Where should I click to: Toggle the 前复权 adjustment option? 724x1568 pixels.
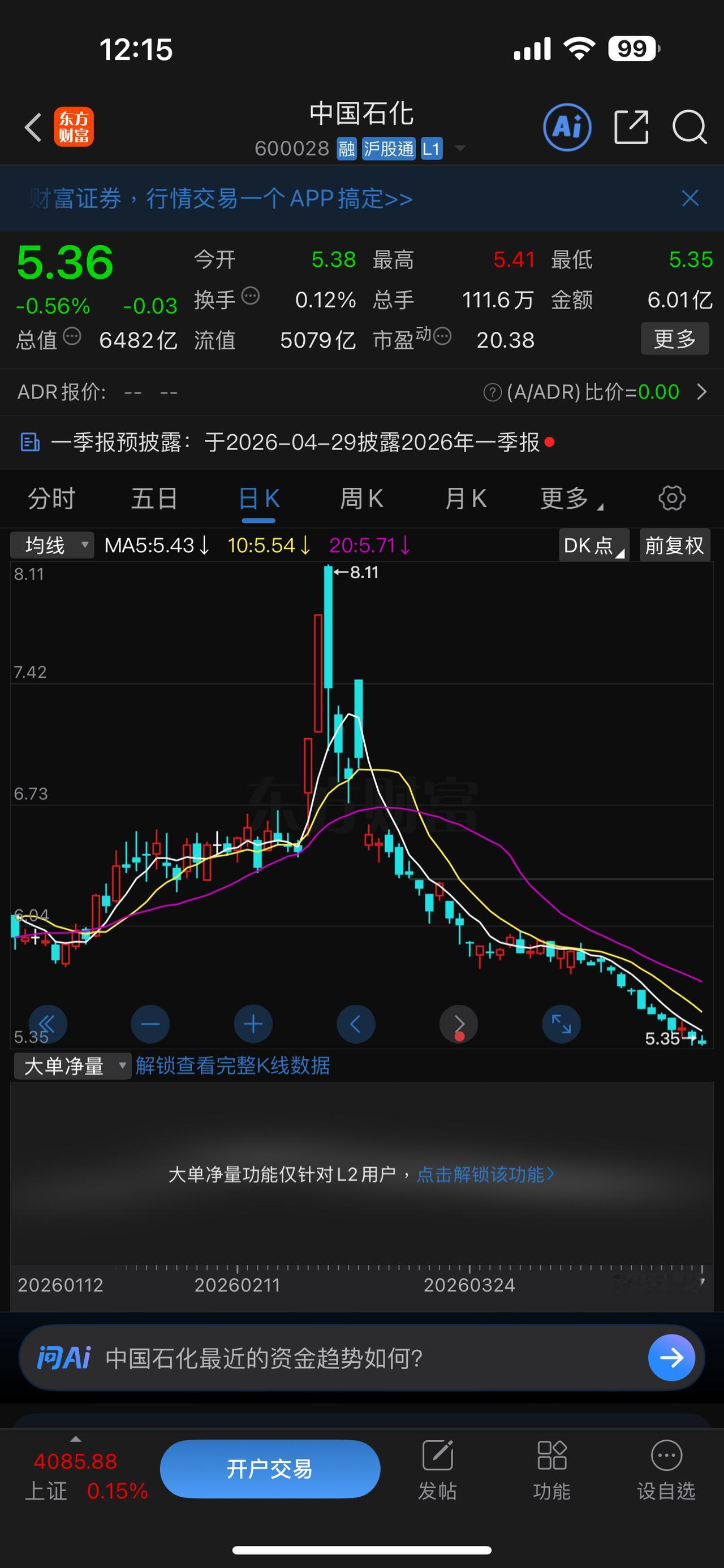click(x=675, y=545)
